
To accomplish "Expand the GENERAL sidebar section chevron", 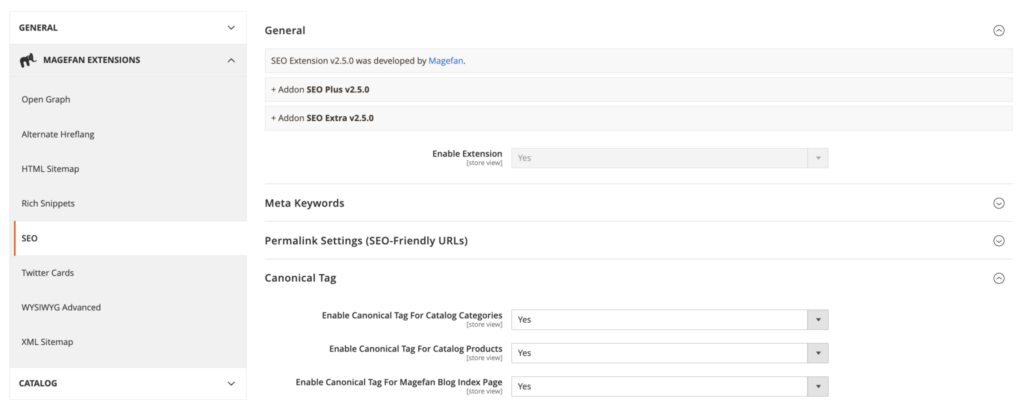I will pos(231,28).
